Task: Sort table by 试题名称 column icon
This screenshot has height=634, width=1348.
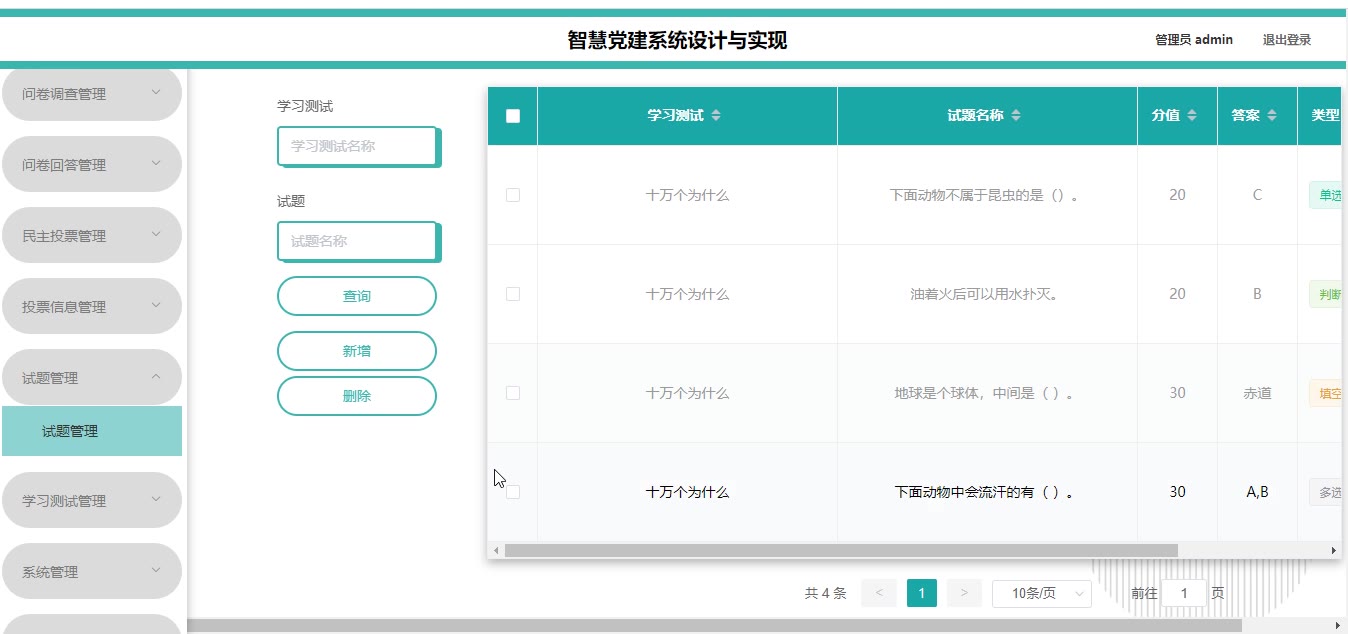Action: (1015, 116)
